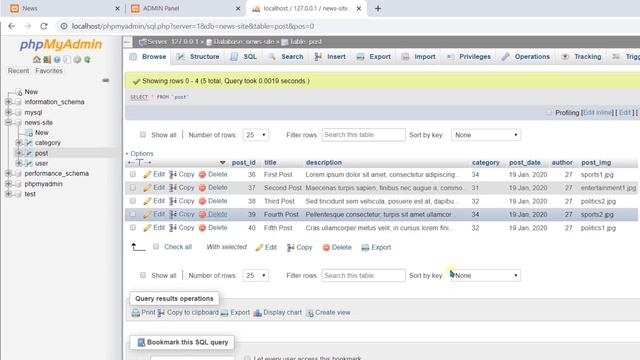Viewport: 640px width, 360px height.
Task: Tick checkbox for First Post row
Action: point(133,174)
